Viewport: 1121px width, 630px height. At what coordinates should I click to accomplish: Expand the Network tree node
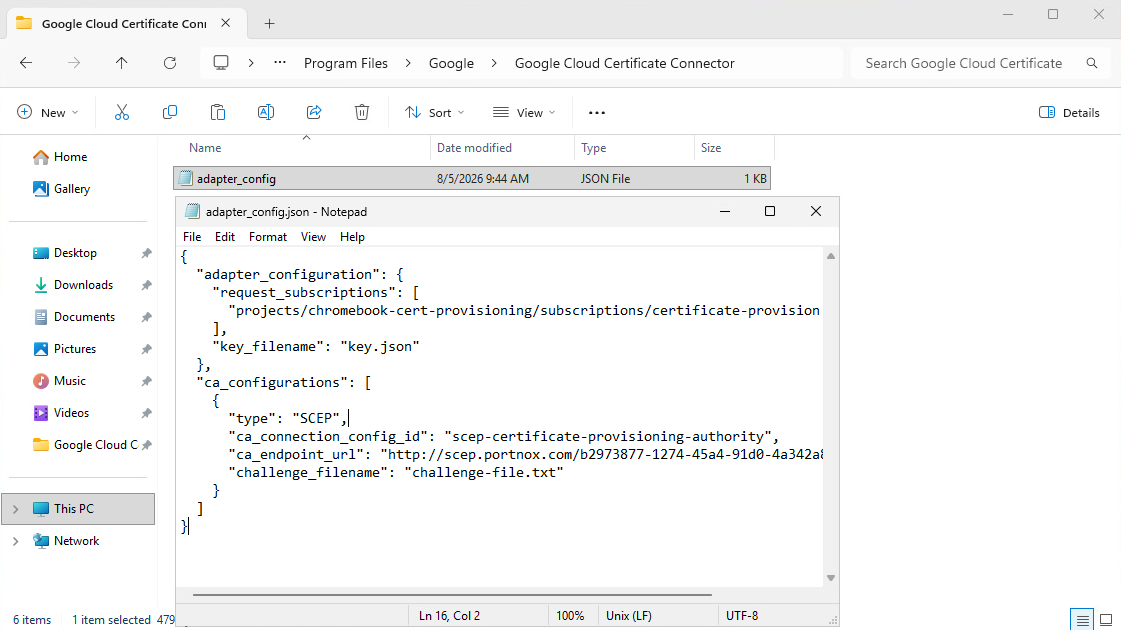(15, 541)
